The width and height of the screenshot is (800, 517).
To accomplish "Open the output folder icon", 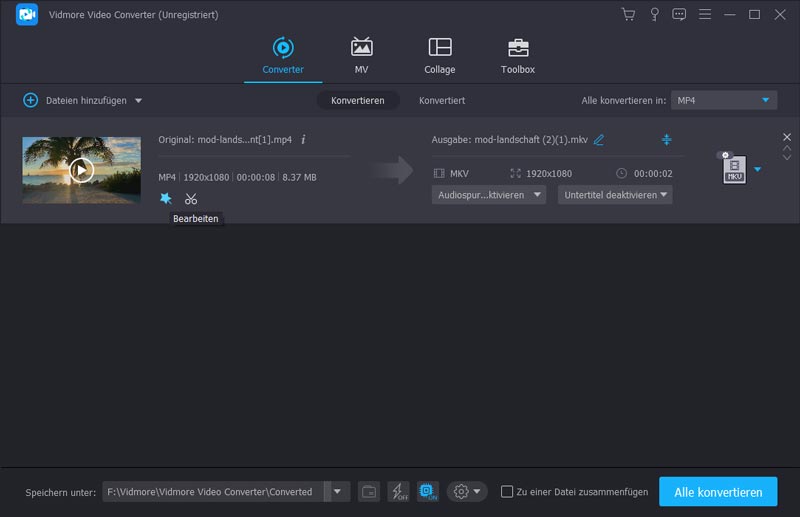I will [369, 491].
